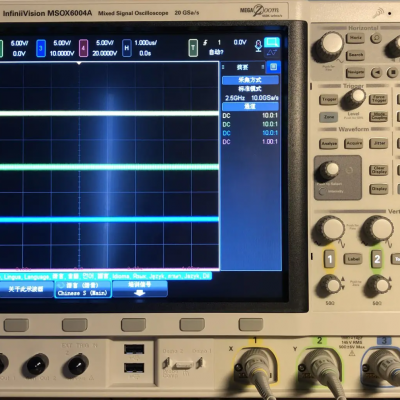
Task: Push the Jitter button
Action: tap(379, 143)
